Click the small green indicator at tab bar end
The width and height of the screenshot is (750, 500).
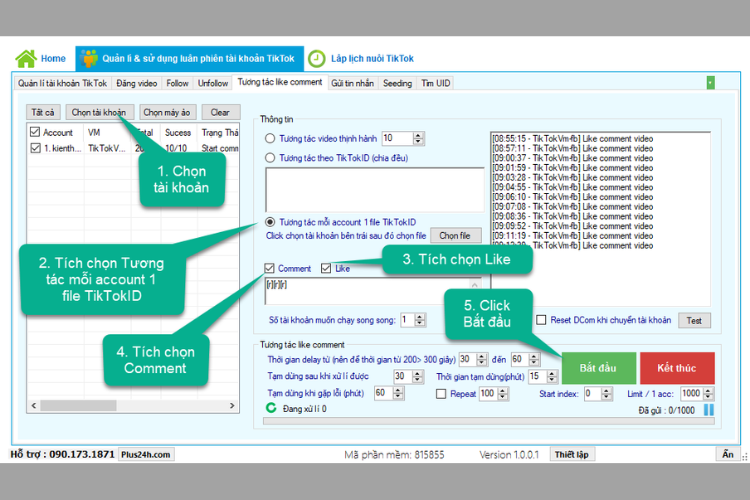coord(710,83)
